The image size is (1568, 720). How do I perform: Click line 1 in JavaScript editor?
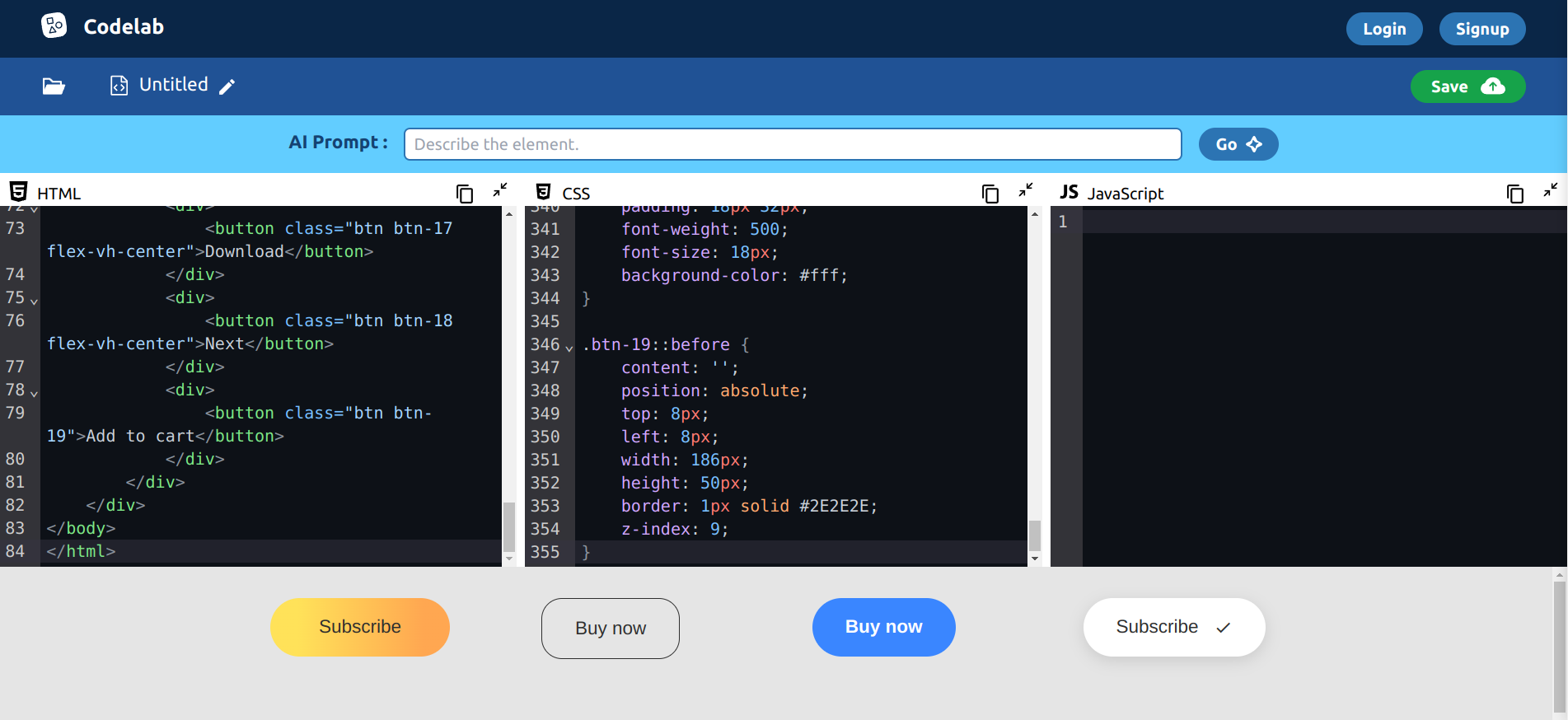pyautogui.click(x=1324, y=222)
